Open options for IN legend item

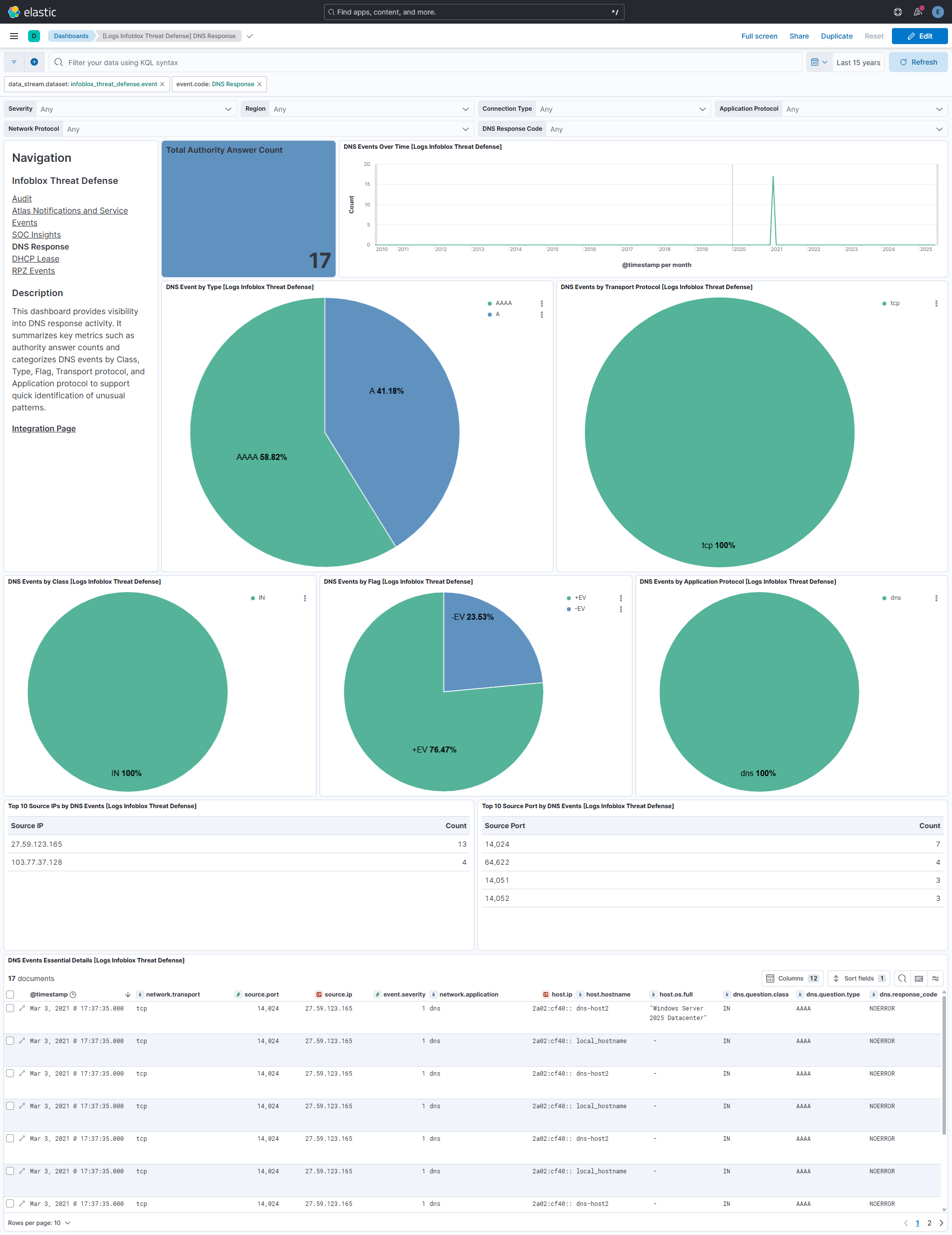(x=304, y=598)
